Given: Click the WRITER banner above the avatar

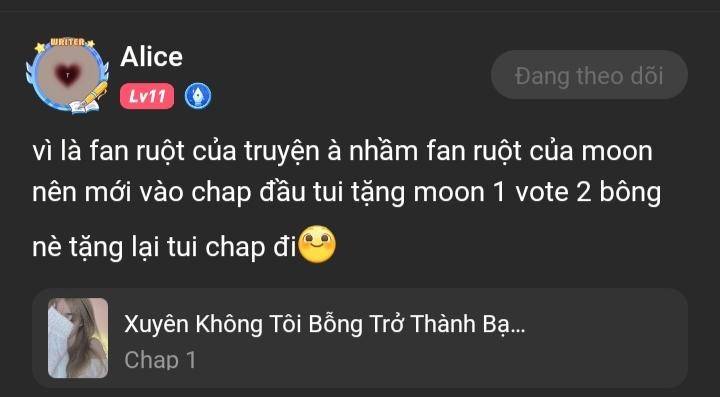Looking at the screenshot, I should pyautogui.click(x=68, y=42).
